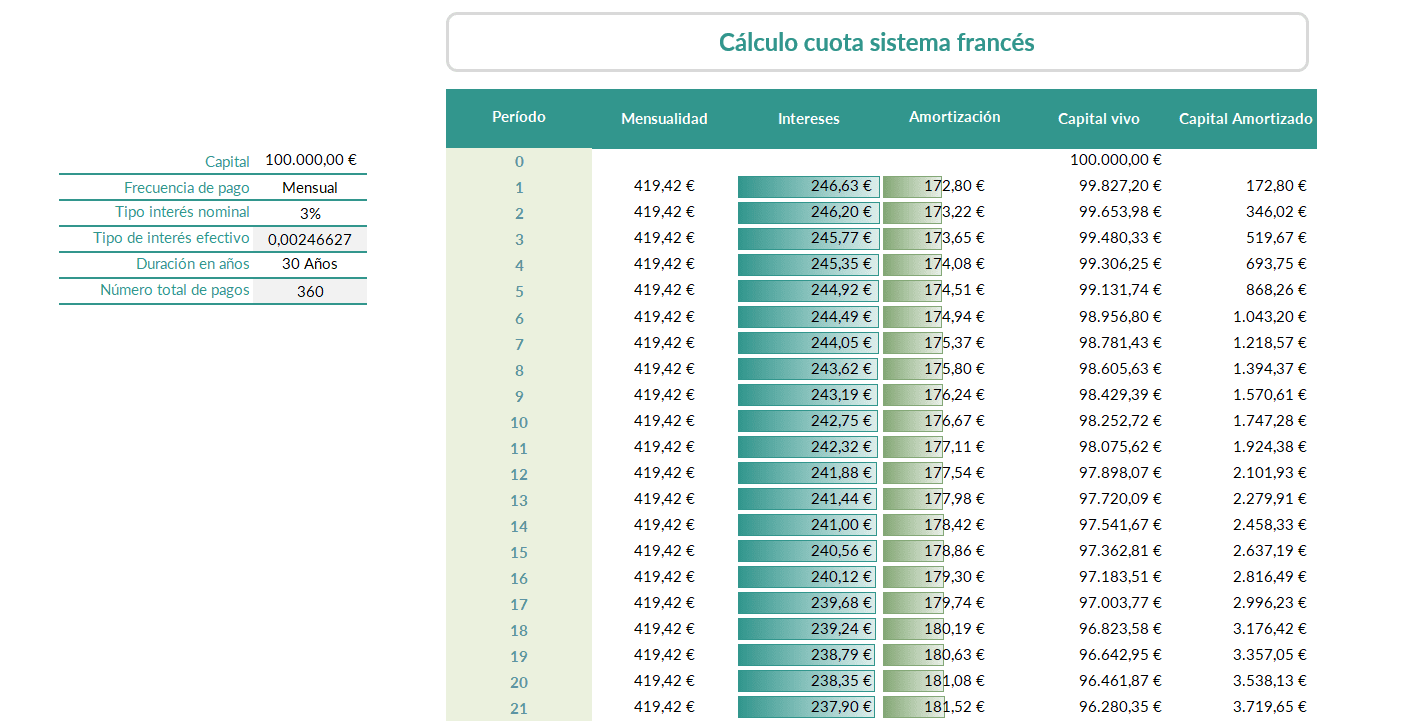Select Capital vivo cell 97.362,81 €
The height and width of the screenshot is (721, 1418).
[1120, 549]
